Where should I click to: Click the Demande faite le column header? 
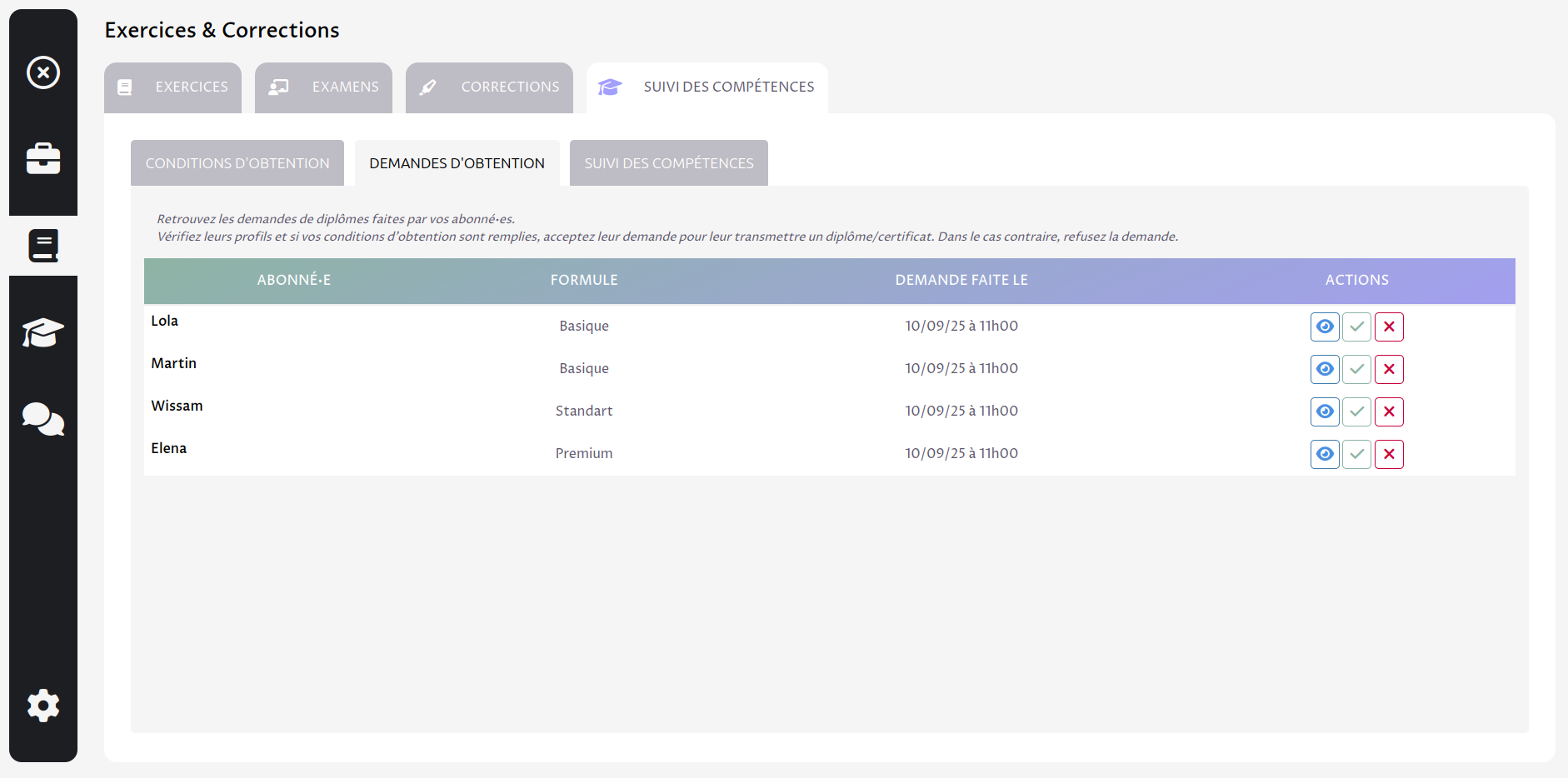tap(961, 281)
